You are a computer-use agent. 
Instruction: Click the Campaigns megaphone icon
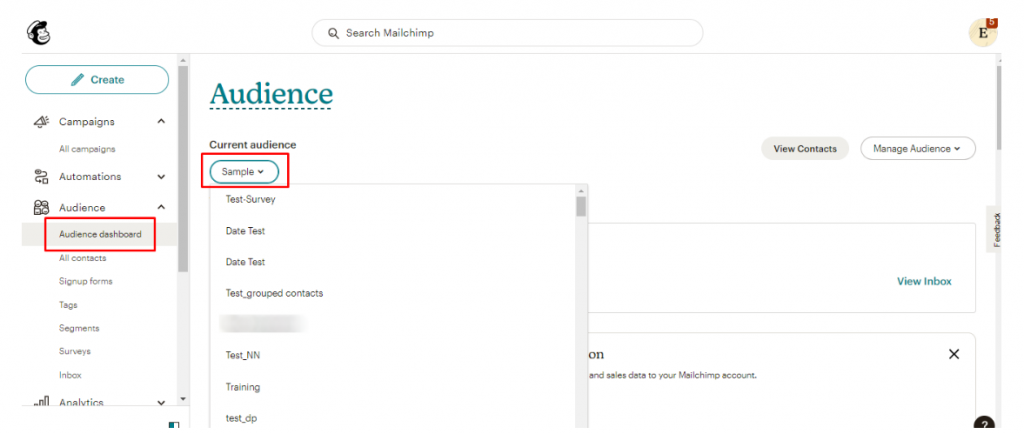(41, 121)
